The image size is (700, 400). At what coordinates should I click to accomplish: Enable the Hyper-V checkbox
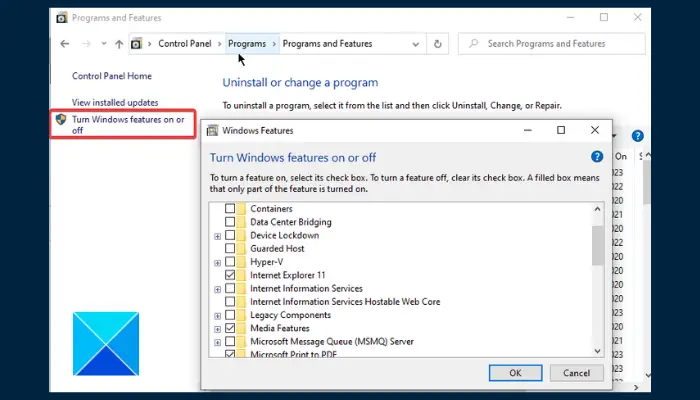[230, 262]
